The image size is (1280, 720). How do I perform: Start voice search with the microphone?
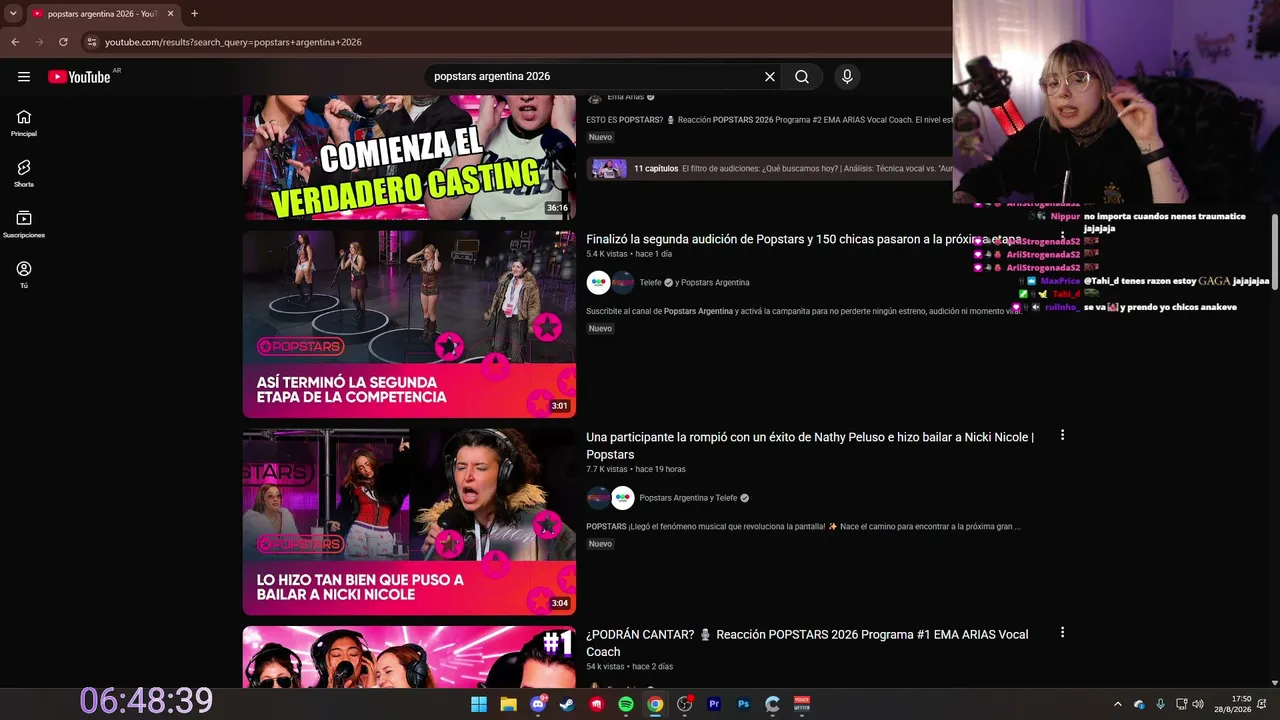click(x=847, y=77)
